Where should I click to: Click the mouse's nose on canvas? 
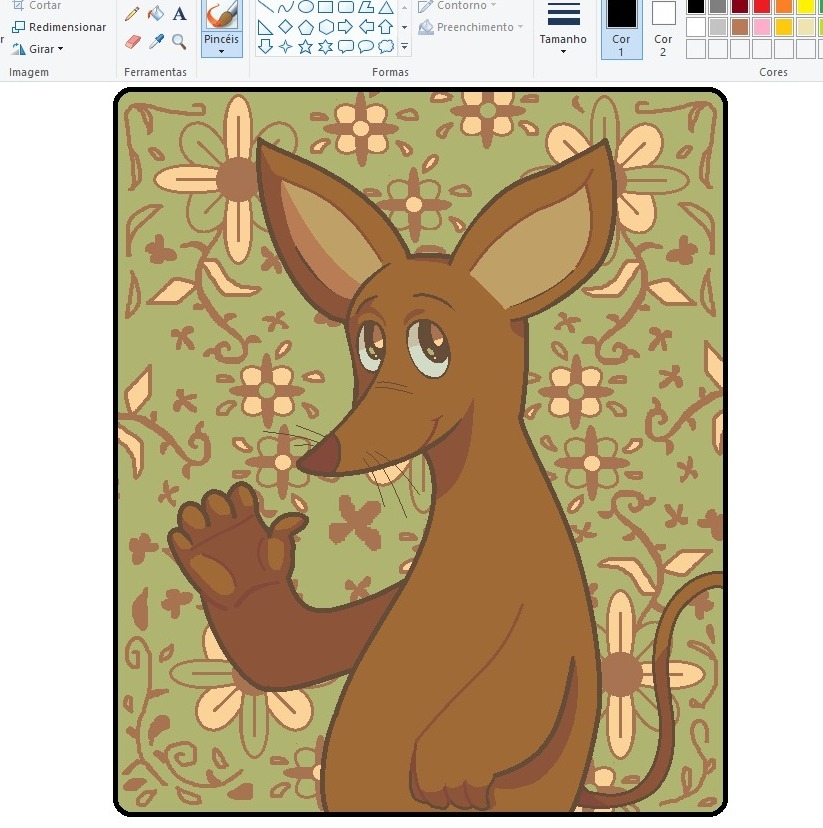pos(312,461)
